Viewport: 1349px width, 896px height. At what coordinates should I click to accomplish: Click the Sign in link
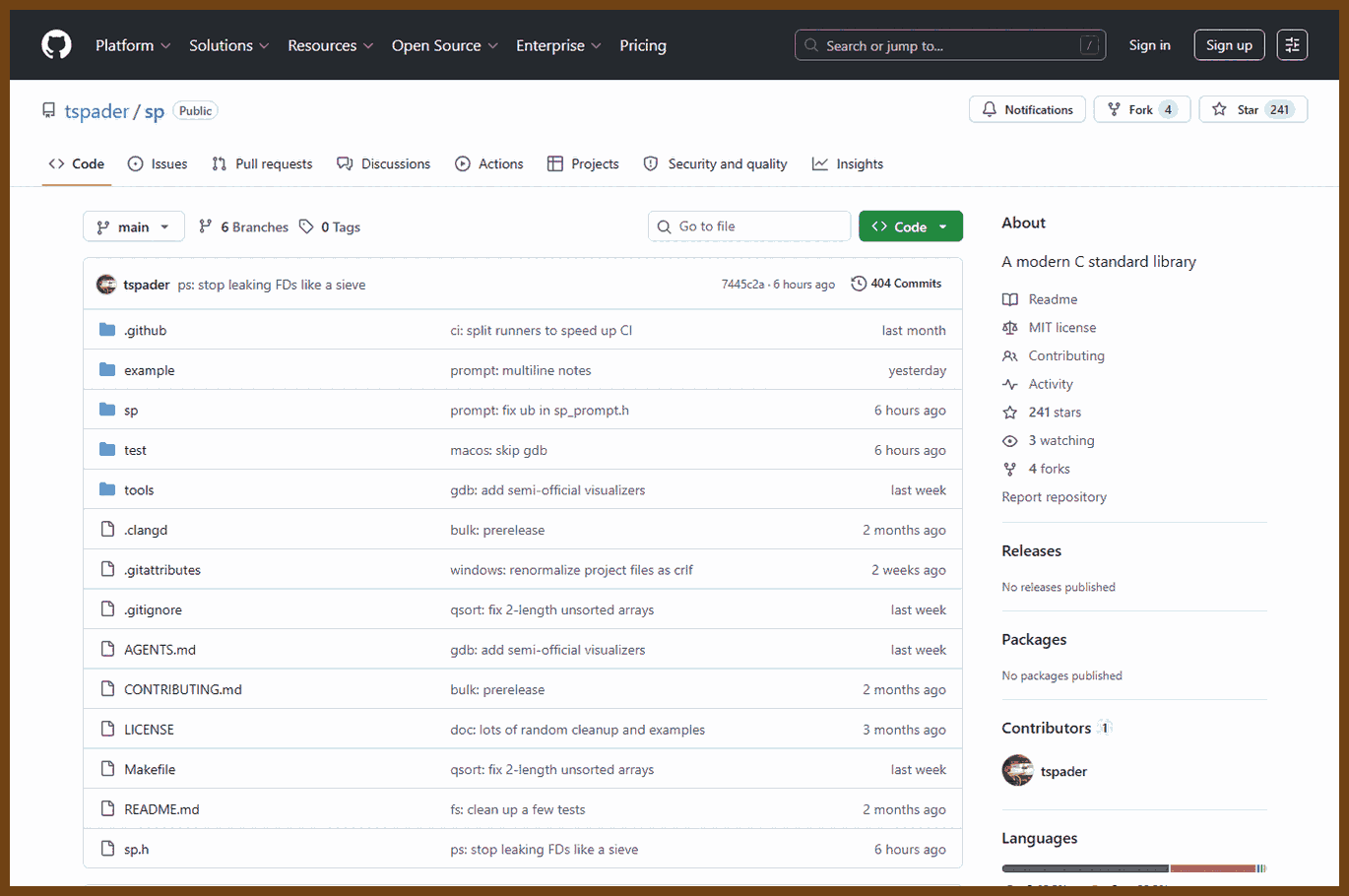point(1150,45)
